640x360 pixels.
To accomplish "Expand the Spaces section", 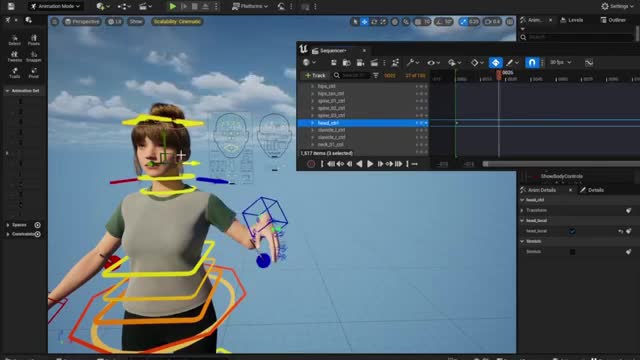I will tap(8, 225).
